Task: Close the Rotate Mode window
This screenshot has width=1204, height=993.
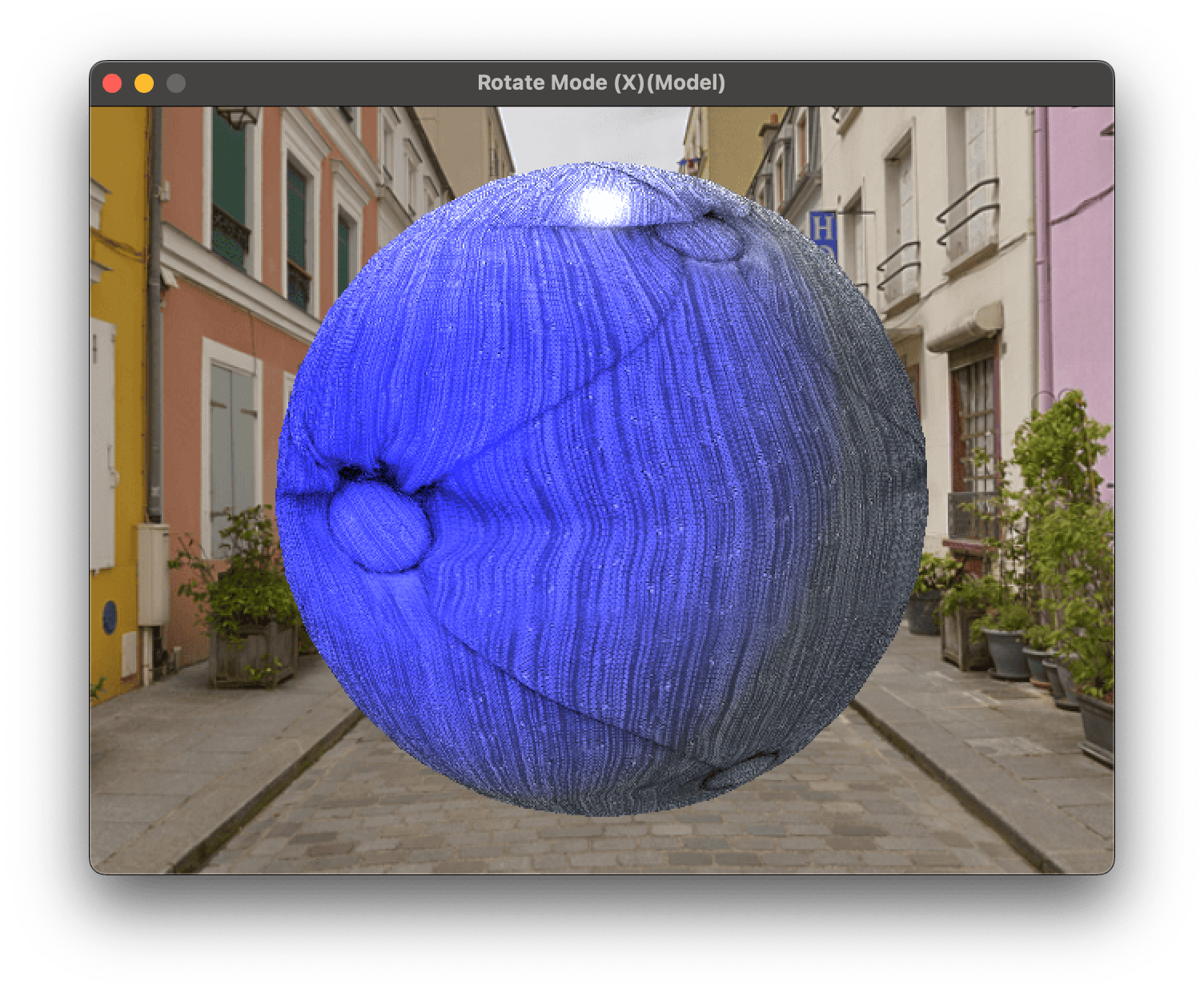Action: pyautogui.click(x=112, y=83)
